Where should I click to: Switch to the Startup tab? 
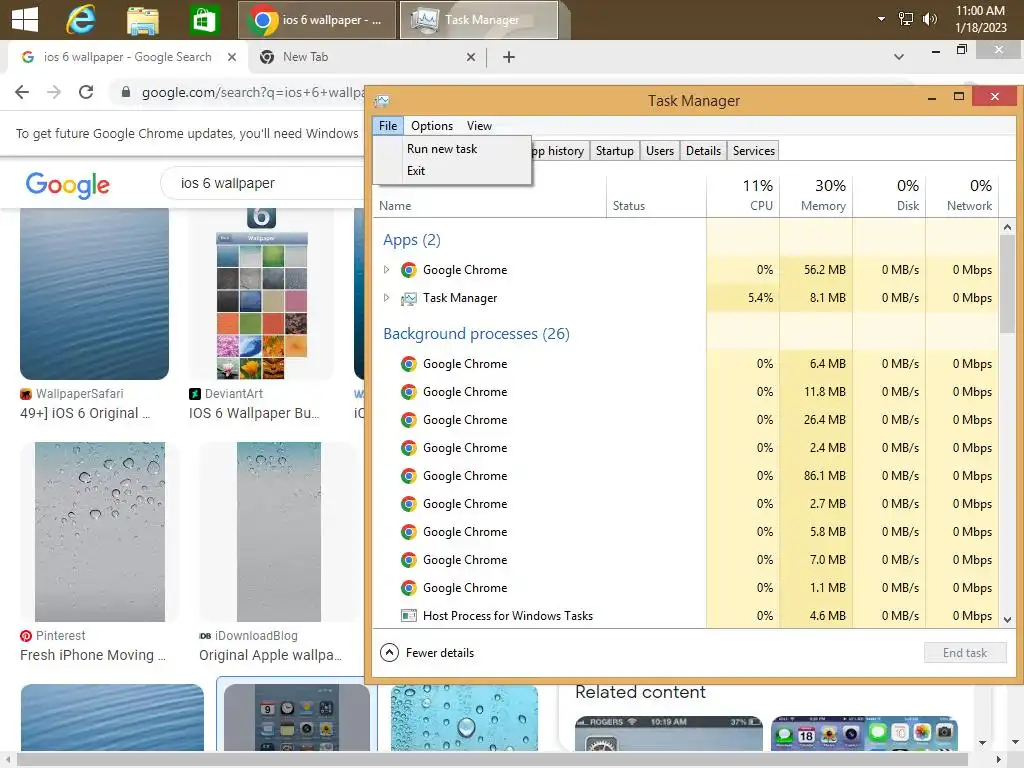pyautogui.click(x=615, y=151)
